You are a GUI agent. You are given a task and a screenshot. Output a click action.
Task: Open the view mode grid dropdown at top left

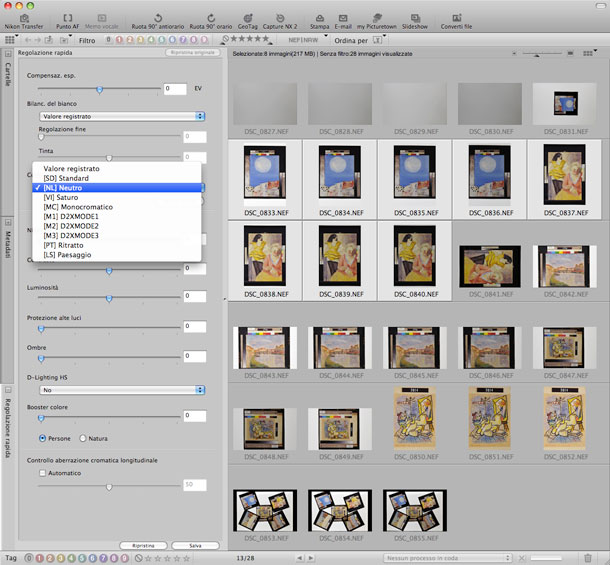click(10, 39)
